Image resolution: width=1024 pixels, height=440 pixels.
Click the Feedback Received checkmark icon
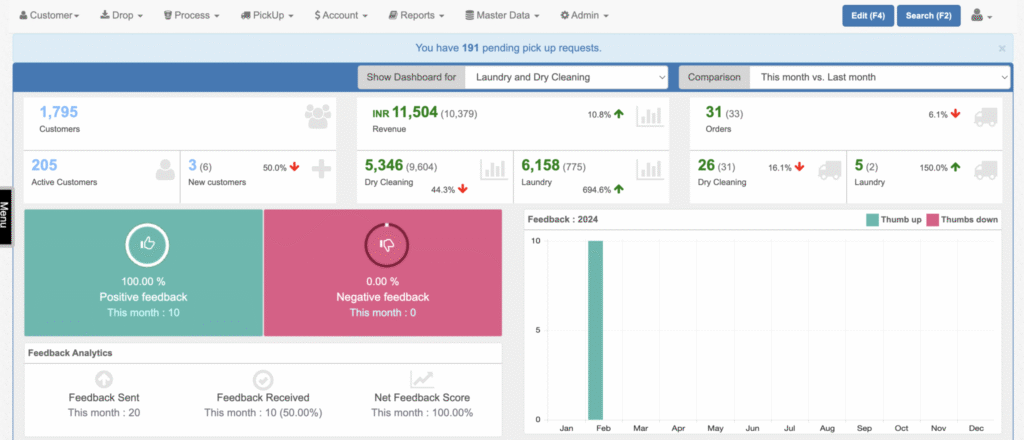tap(262, 380)
